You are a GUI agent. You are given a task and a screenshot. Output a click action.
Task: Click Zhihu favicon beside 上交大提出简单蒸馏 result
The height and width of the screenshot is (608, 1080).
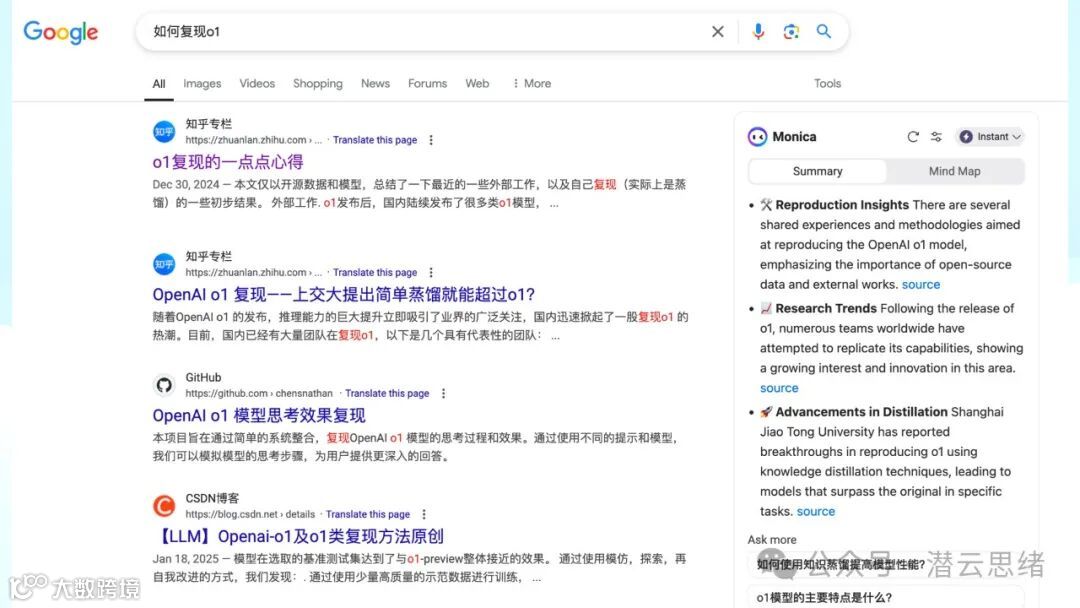coord(164,264)
